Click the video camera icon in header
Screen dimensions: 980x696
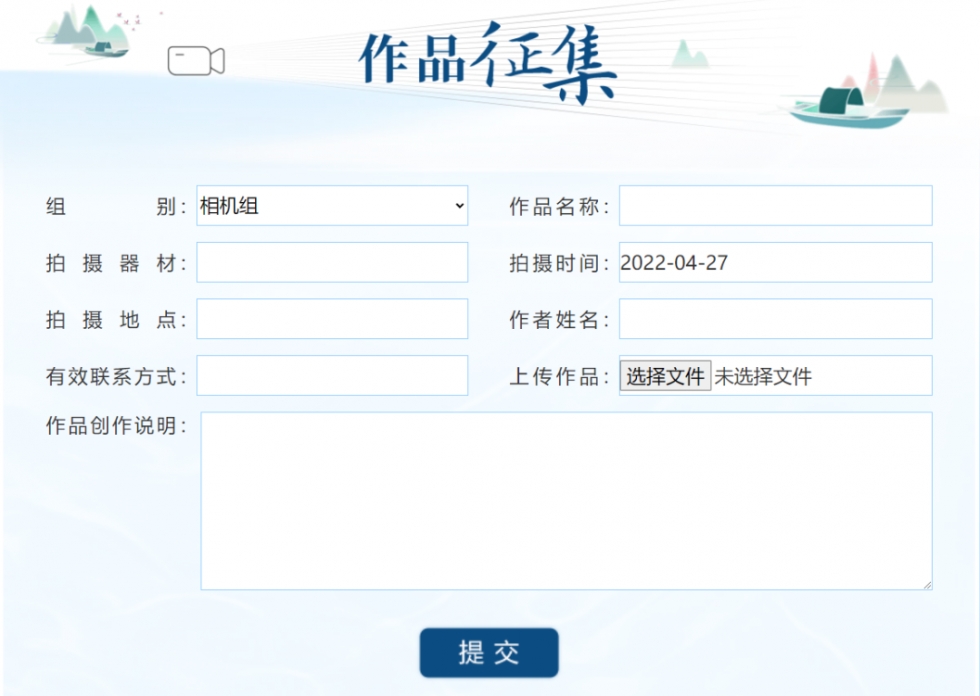pos(196,61)
